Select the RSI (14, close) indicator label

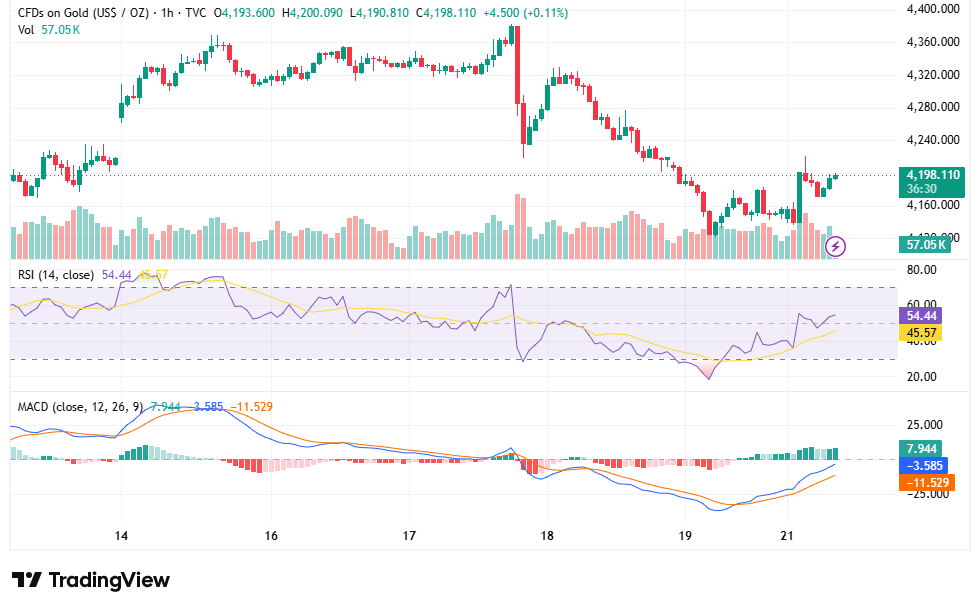(56, 275)
